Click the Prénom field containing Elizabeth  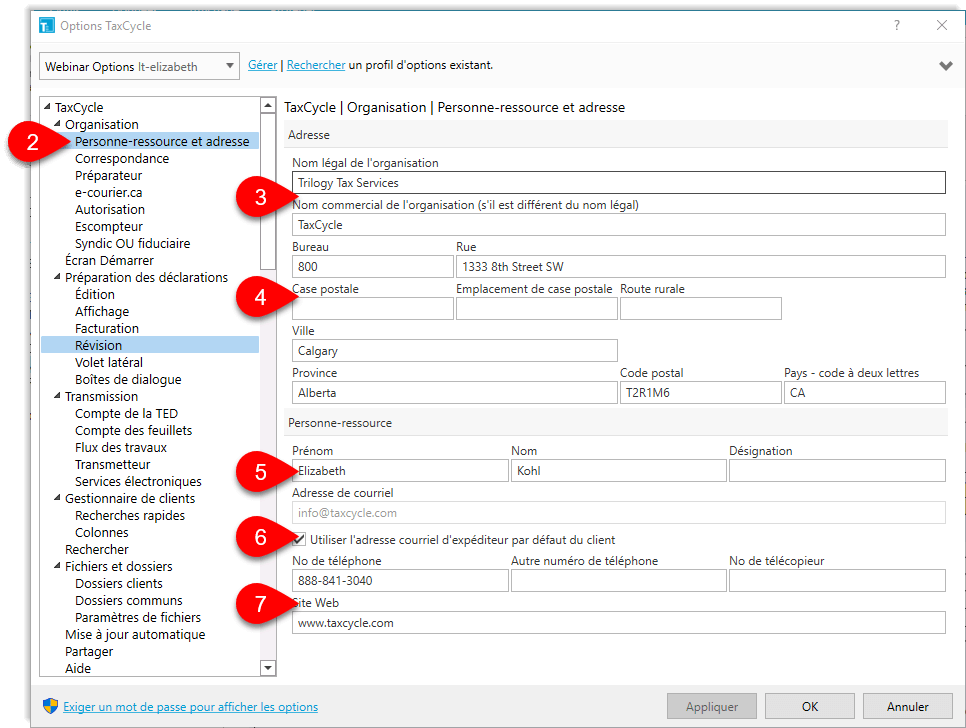pyautogui.click(x=400, y=471)
